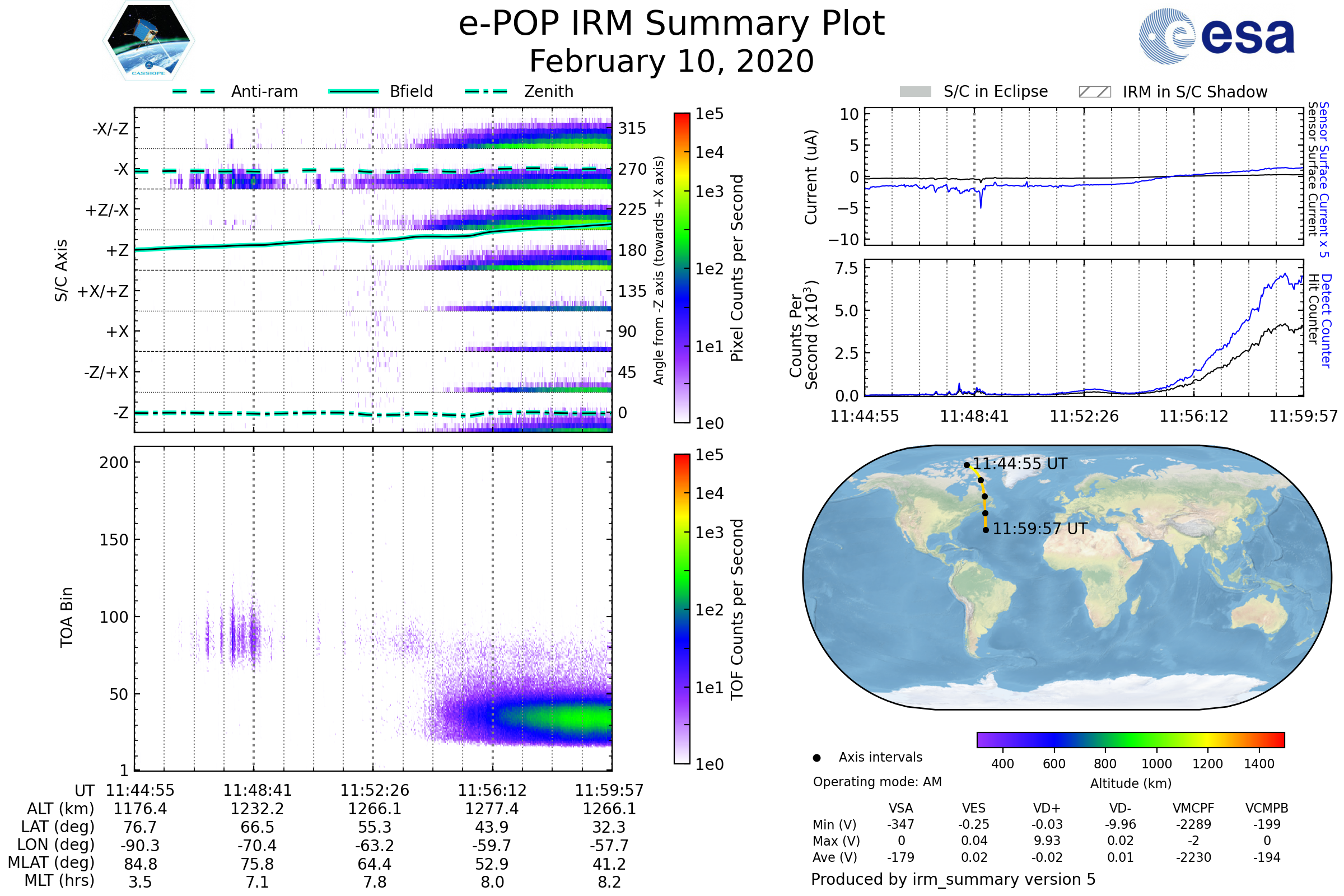The image size is (1344, 896).
Task: Click the e-POP IRM Summary Plot title
Action: (671, 24)
